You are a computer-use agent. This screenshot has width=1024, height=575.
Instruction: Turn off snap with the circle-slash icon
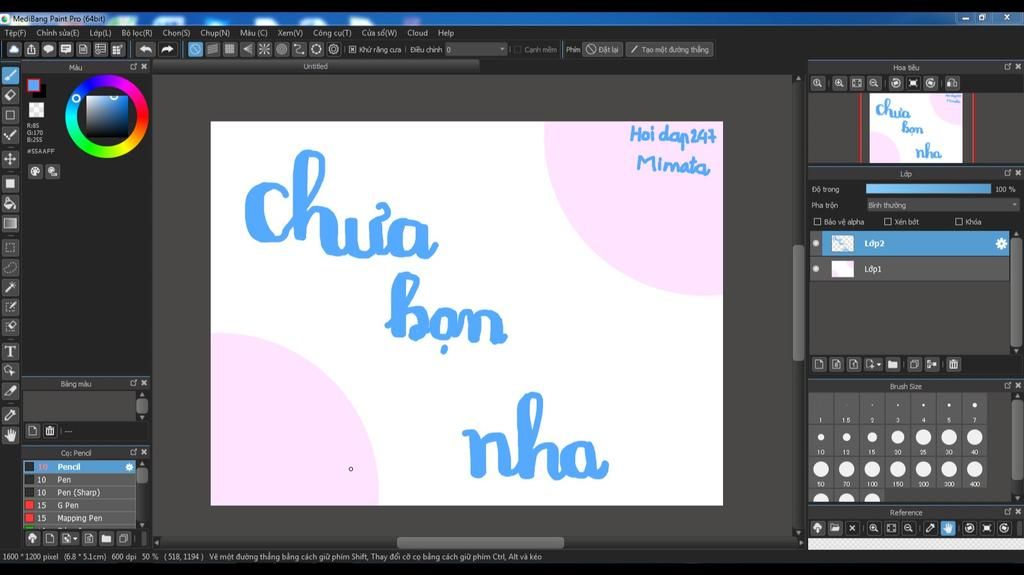tap(195, 50)
